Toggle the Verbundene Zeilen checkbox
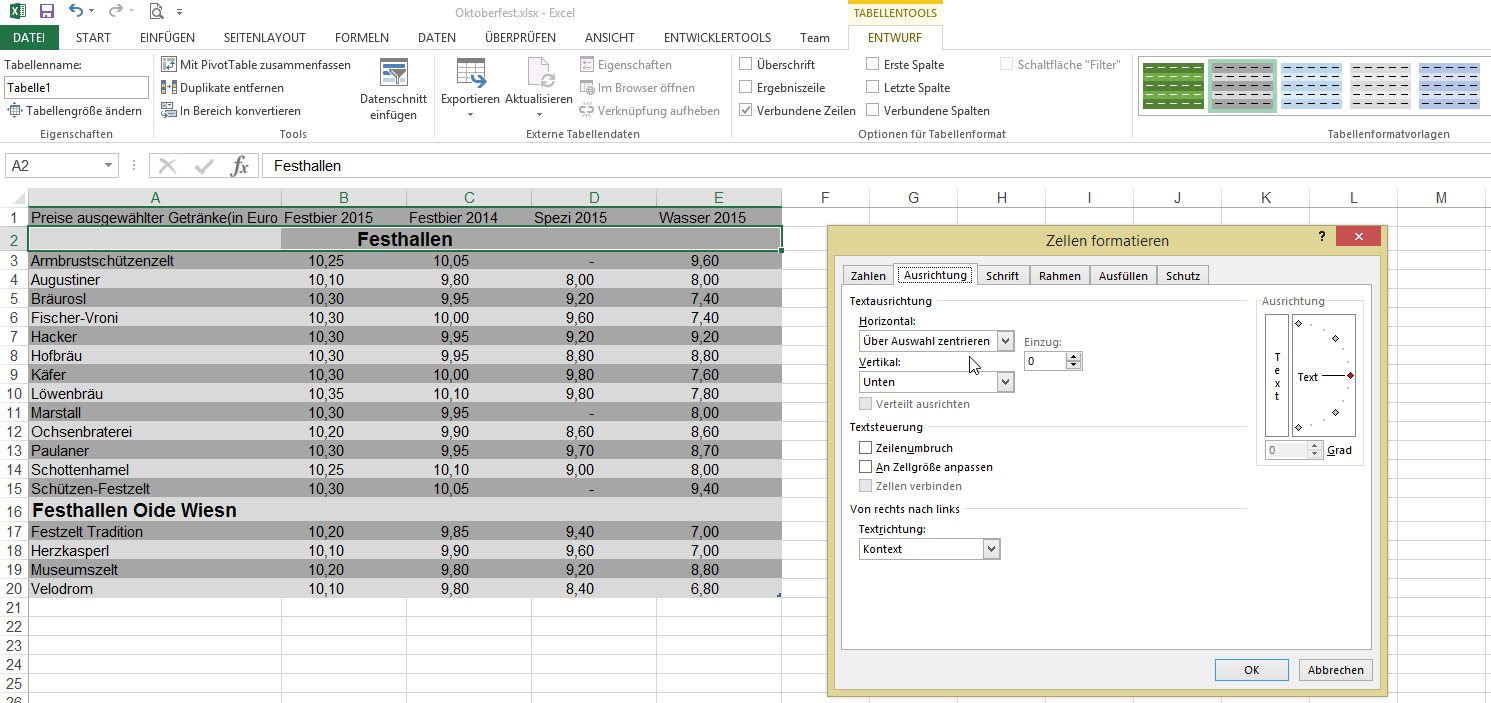The image size is (1491, 703). pyautogui.click(x=746, y=111)
